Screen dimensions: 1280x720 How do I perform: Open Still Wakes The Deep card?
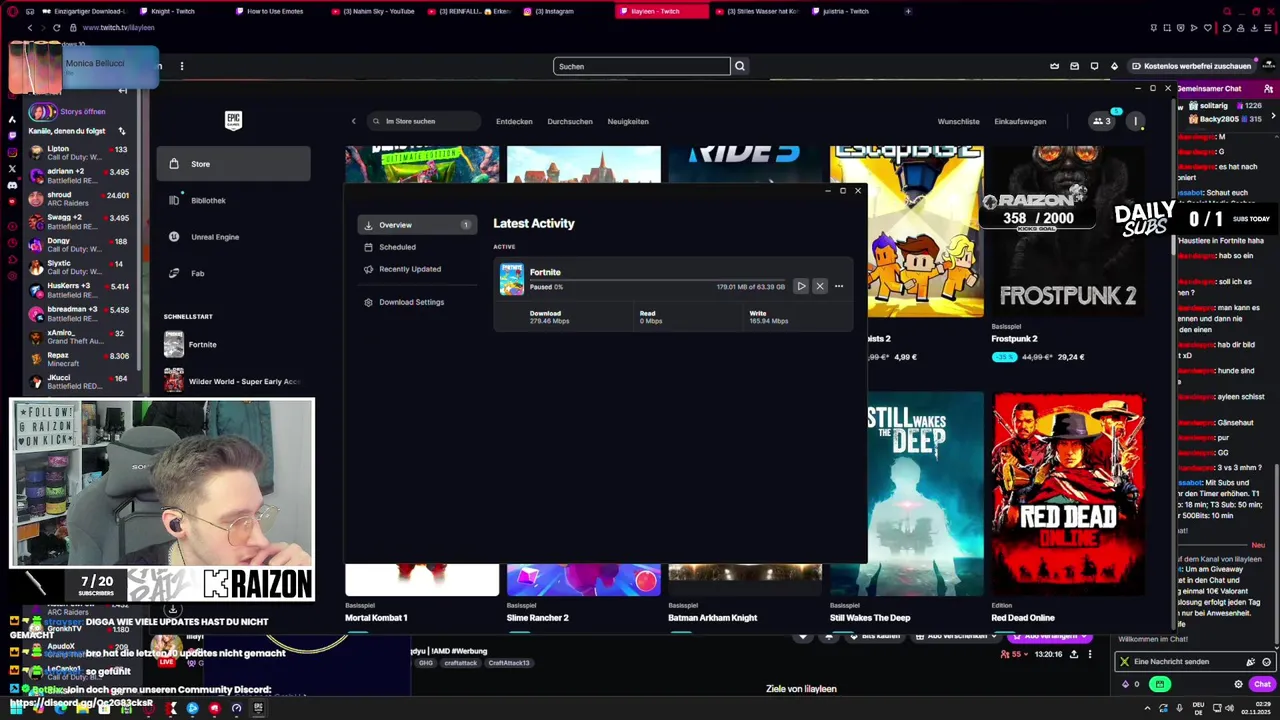[906, 508]
